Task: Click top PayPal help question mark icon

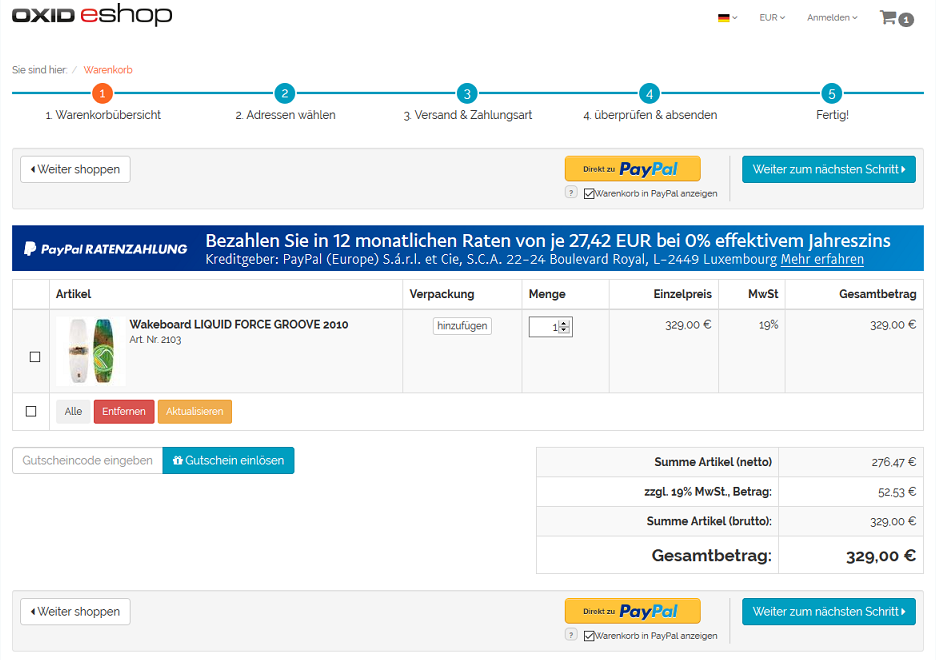Action: click(571, 192)
